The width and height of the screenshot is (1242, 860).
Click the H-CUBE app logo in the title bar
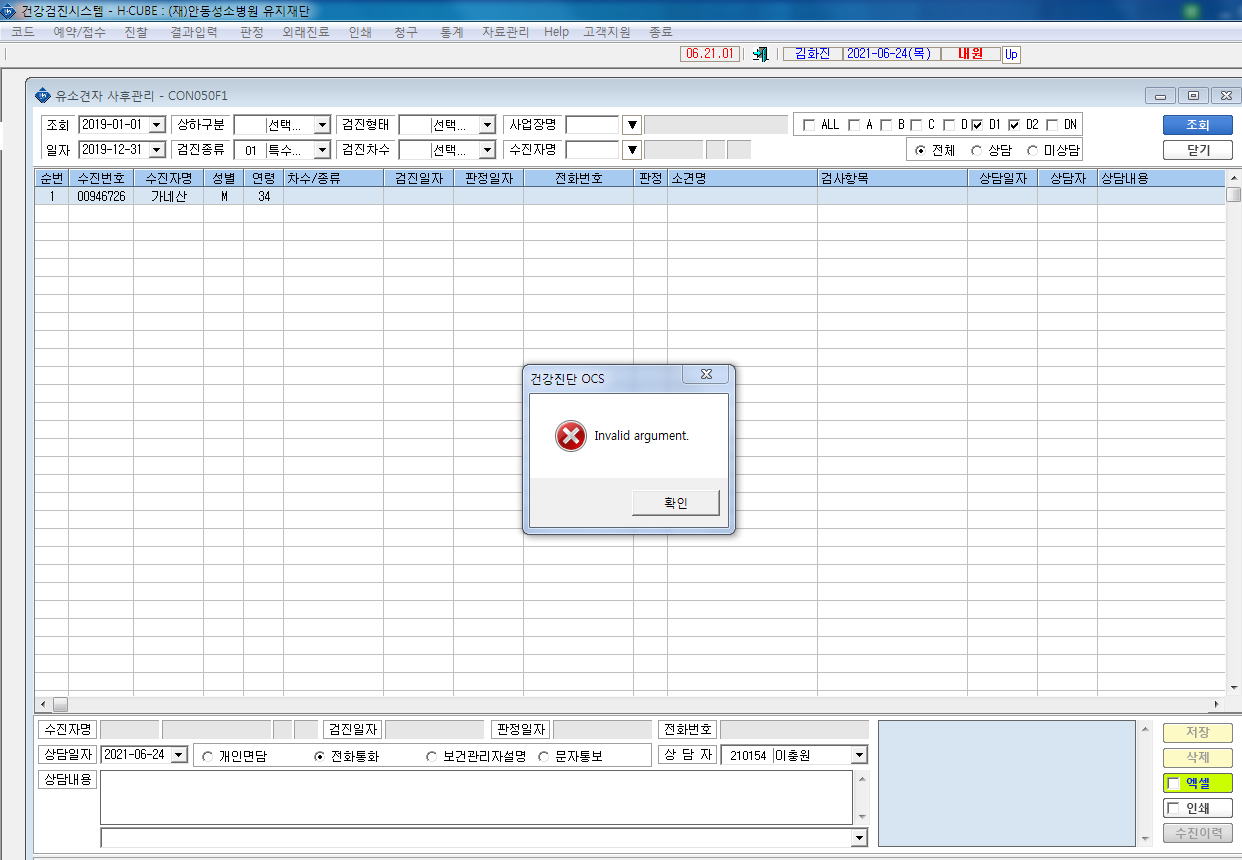coord(9,10)
